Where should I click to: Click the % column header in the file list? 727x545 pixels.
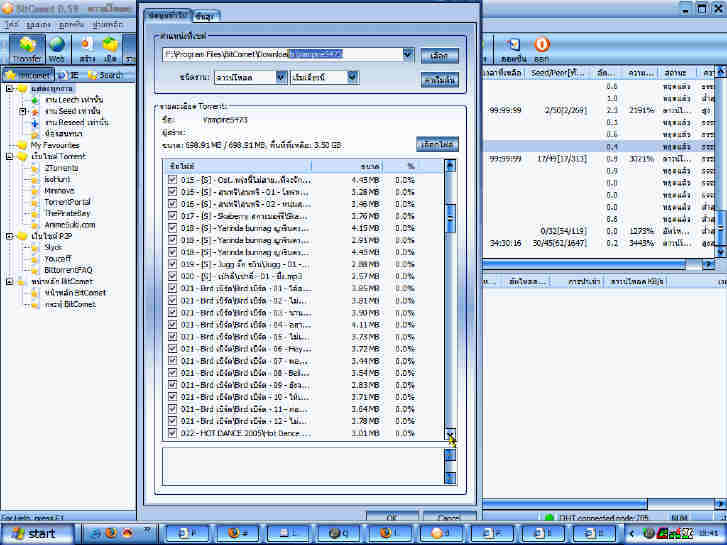[411, 166]
